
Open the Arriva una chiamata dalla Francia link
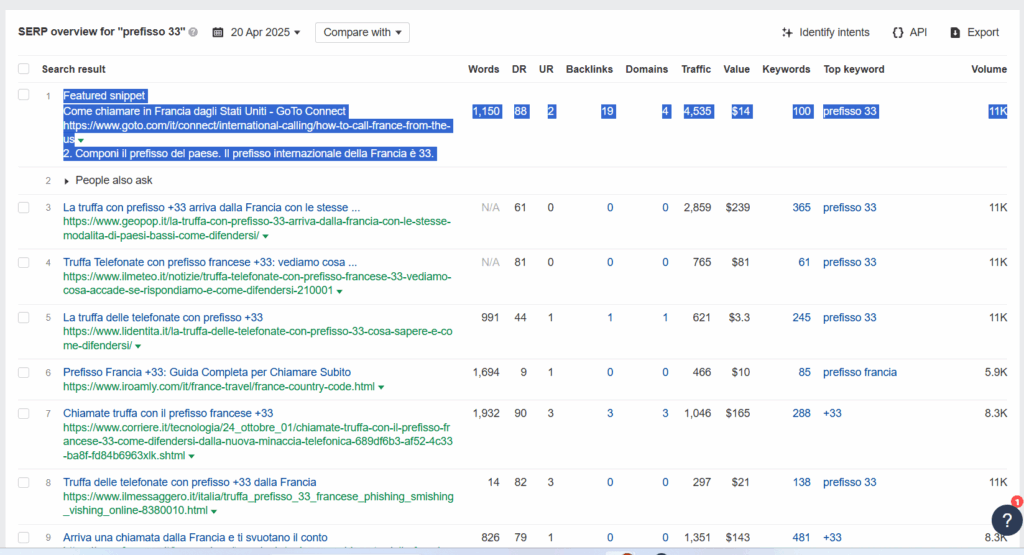tap(195, 537)
